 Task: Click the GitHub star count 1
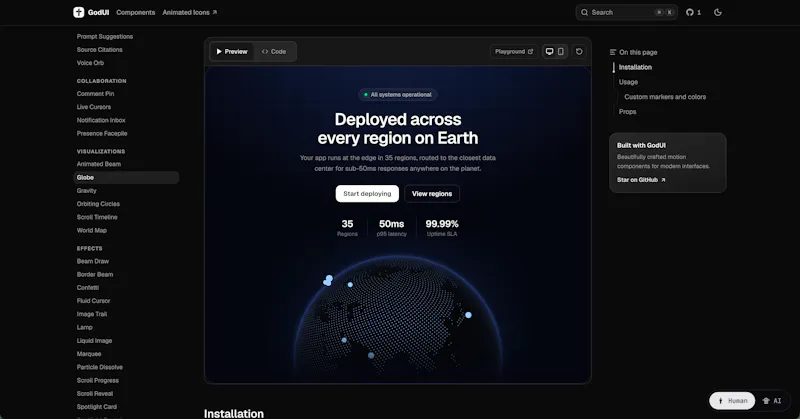699,12
